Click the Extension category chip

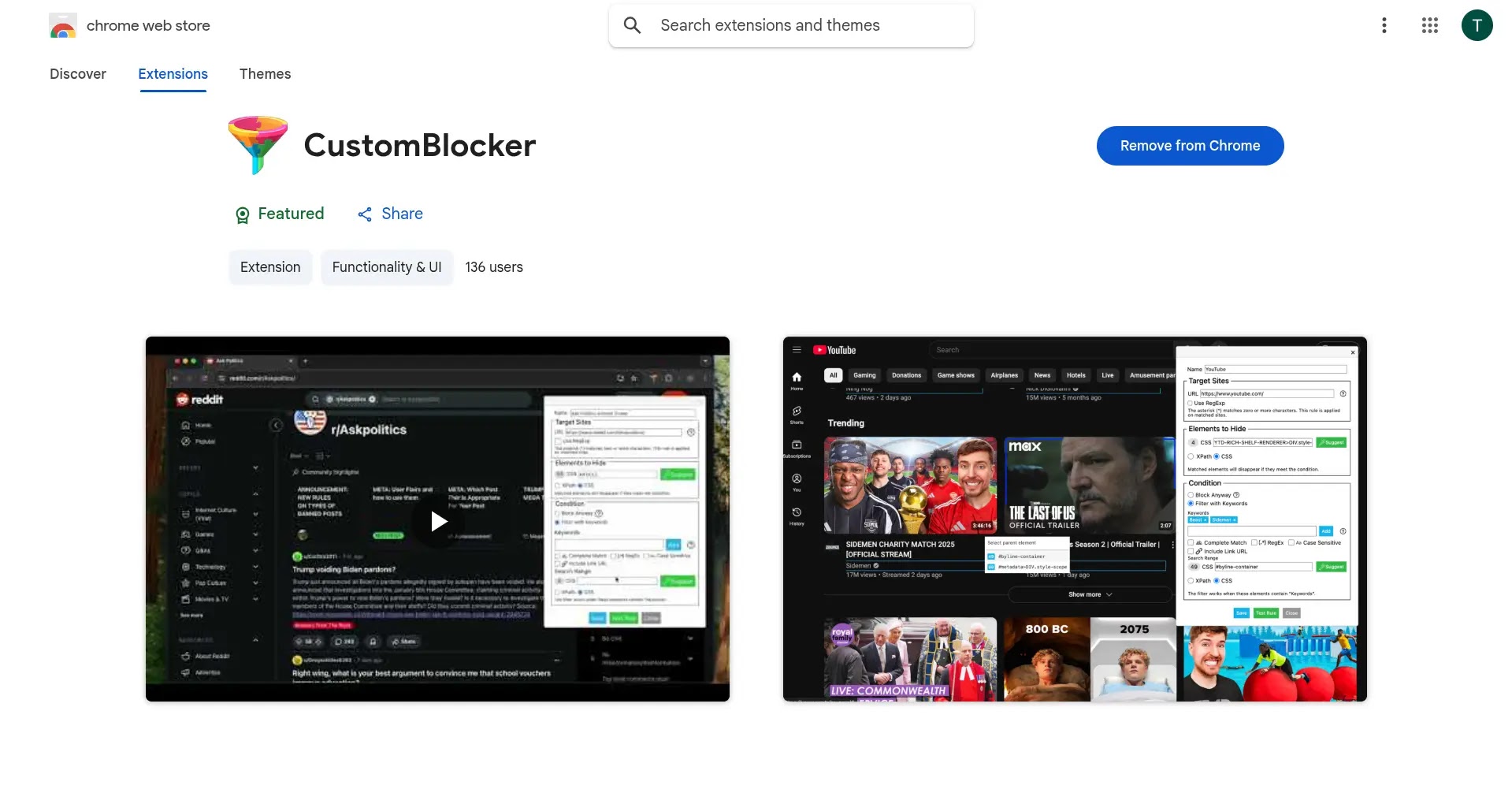(x=270, y=267)
